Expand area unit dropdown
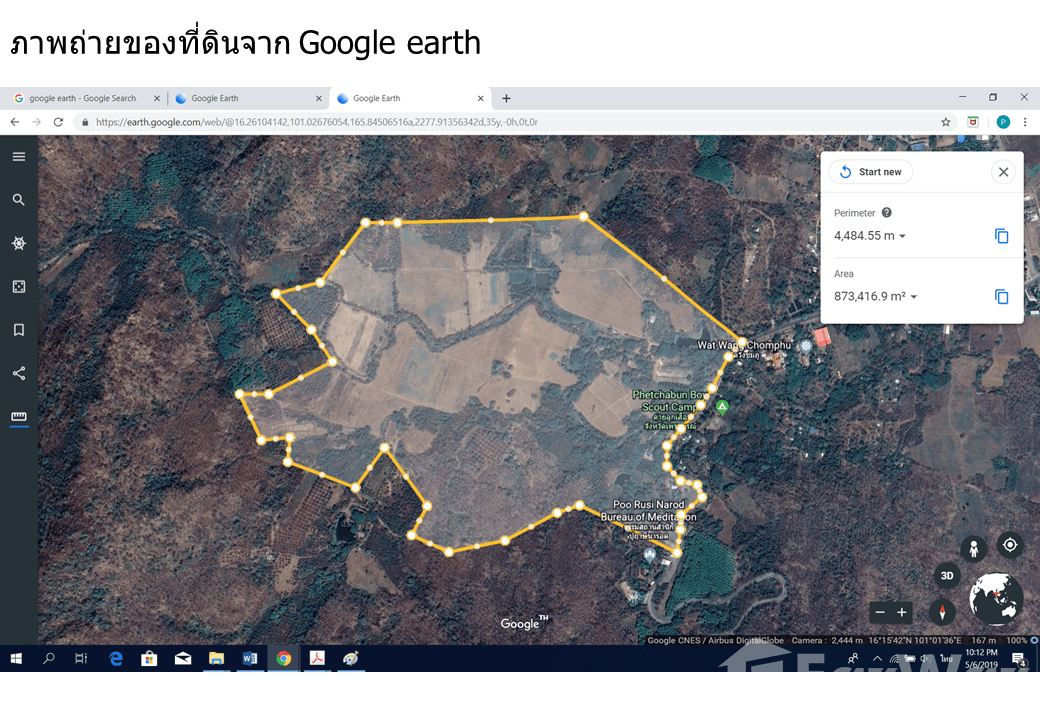 (914, 297)
